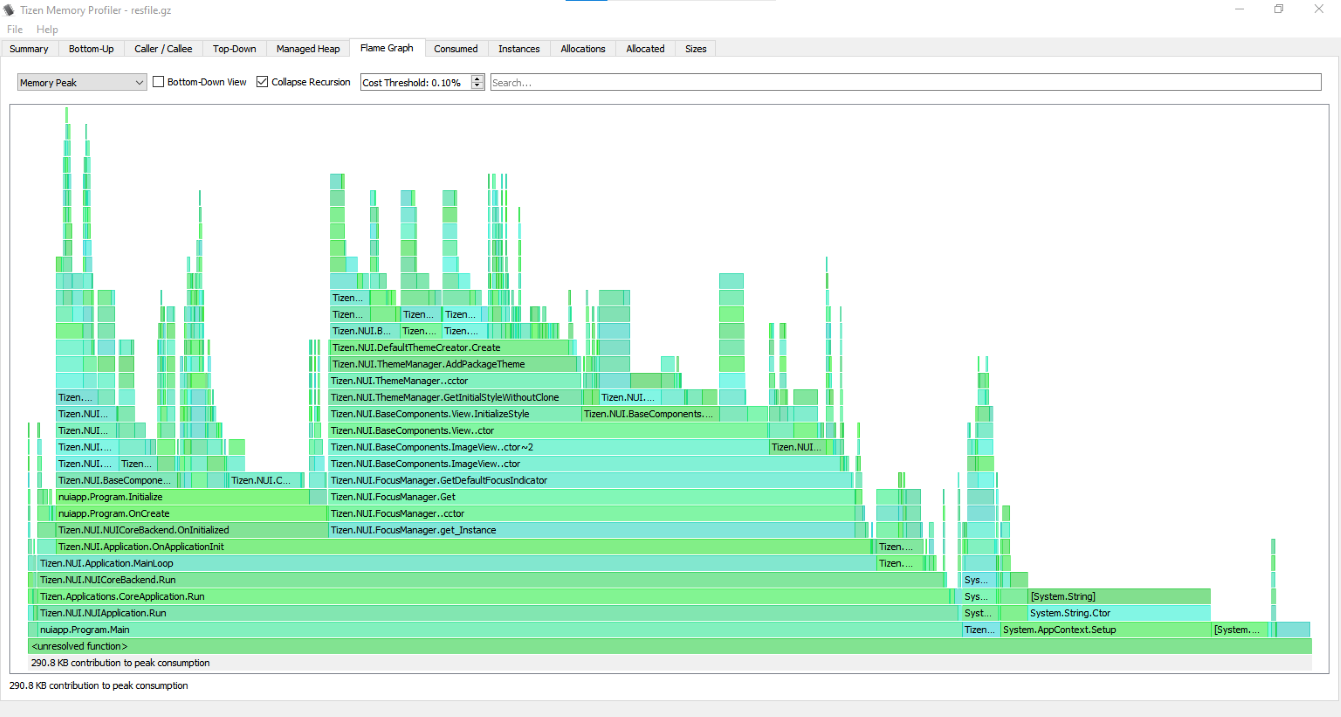Switch to the Bottom-Up tab
The height and width of the screenshot is (717, 1341).
[90, 48]
